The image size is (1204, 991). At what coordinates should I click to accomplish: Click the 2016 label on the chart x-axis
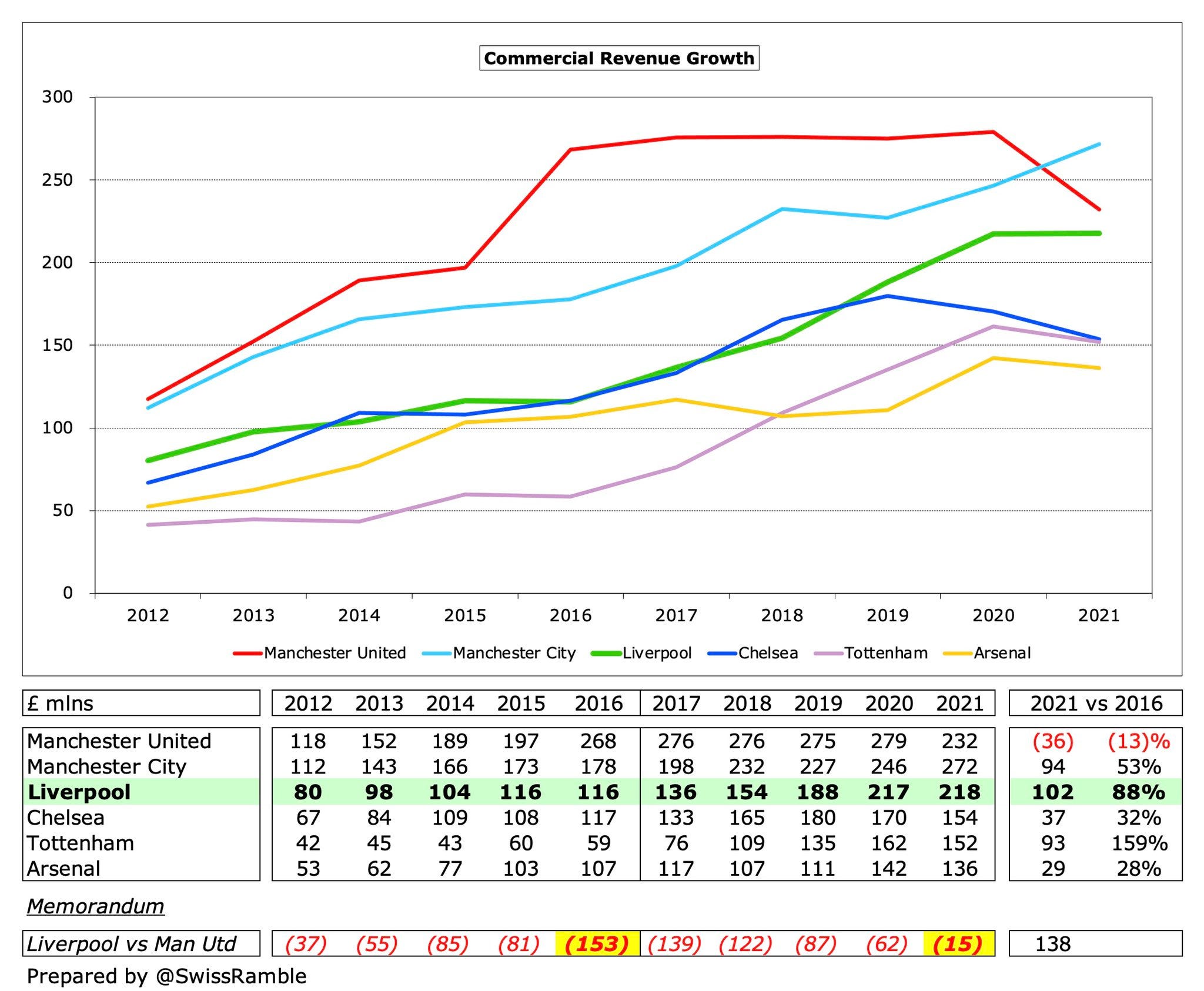pos(570,615)
